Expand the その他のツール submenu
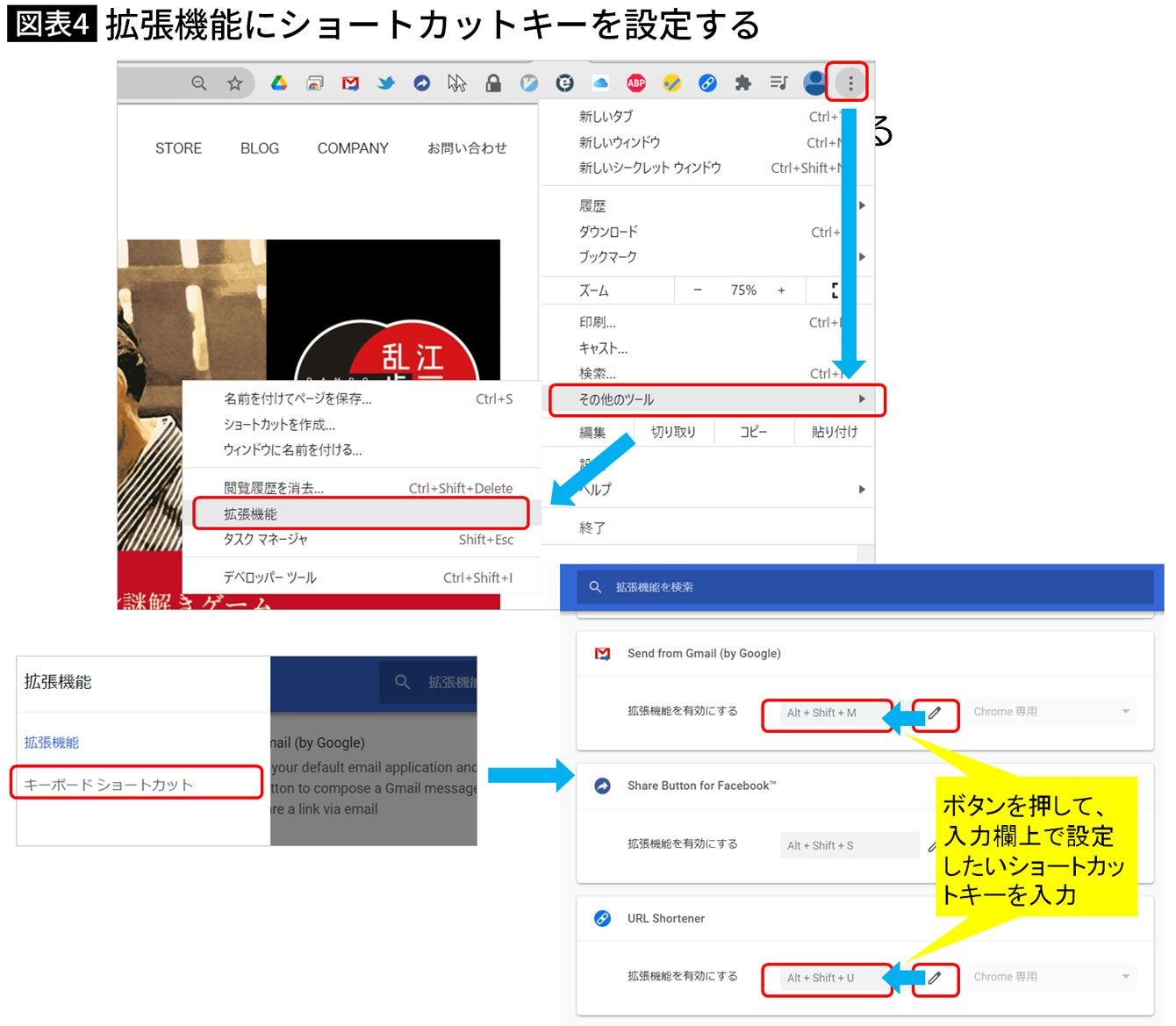Screen dimensions: 1176x1026 click(x=716, y=399)
